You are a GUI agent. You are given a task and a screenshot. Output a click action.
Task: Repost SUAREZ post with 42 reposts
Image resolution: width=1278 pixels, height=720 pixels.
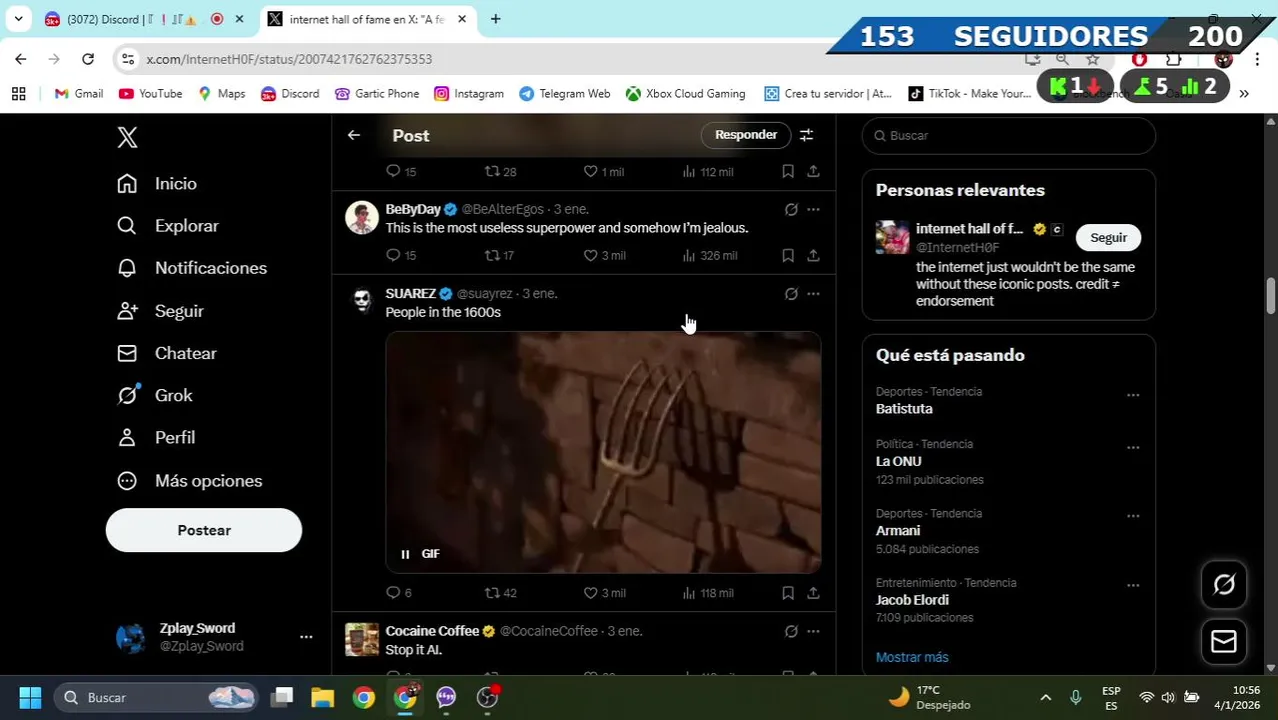pyautogui.click(x=500, y=593)
